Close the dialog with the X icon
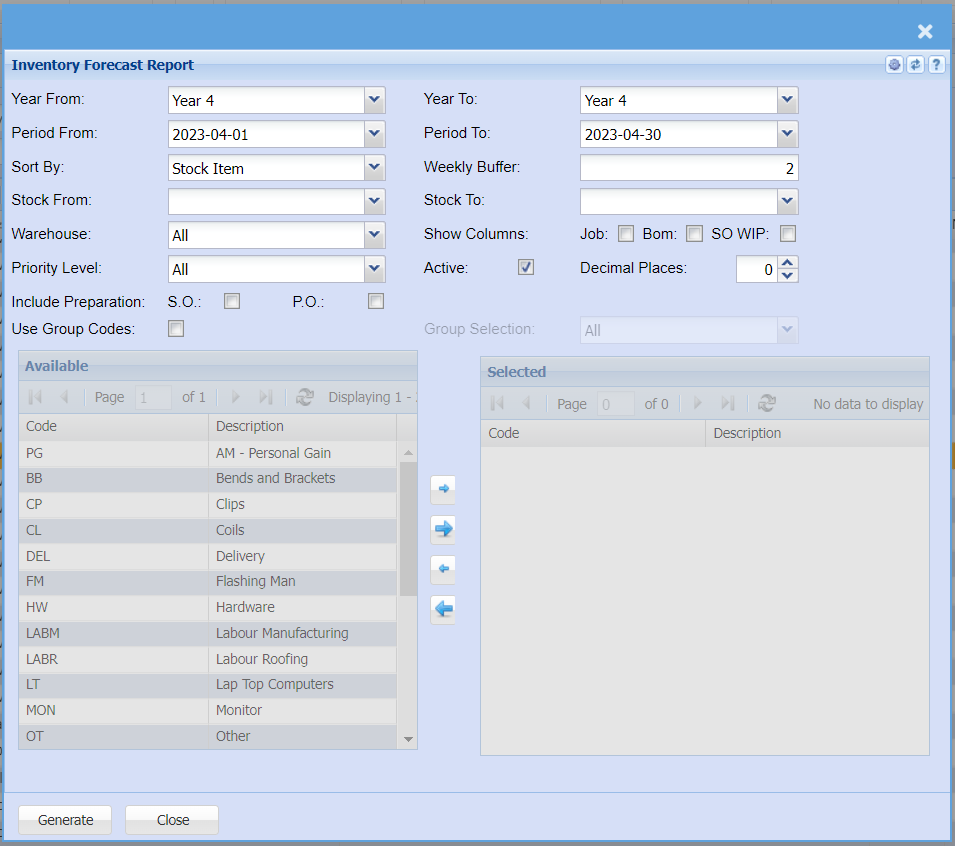The image size is (955, 846). click(925, 31)
